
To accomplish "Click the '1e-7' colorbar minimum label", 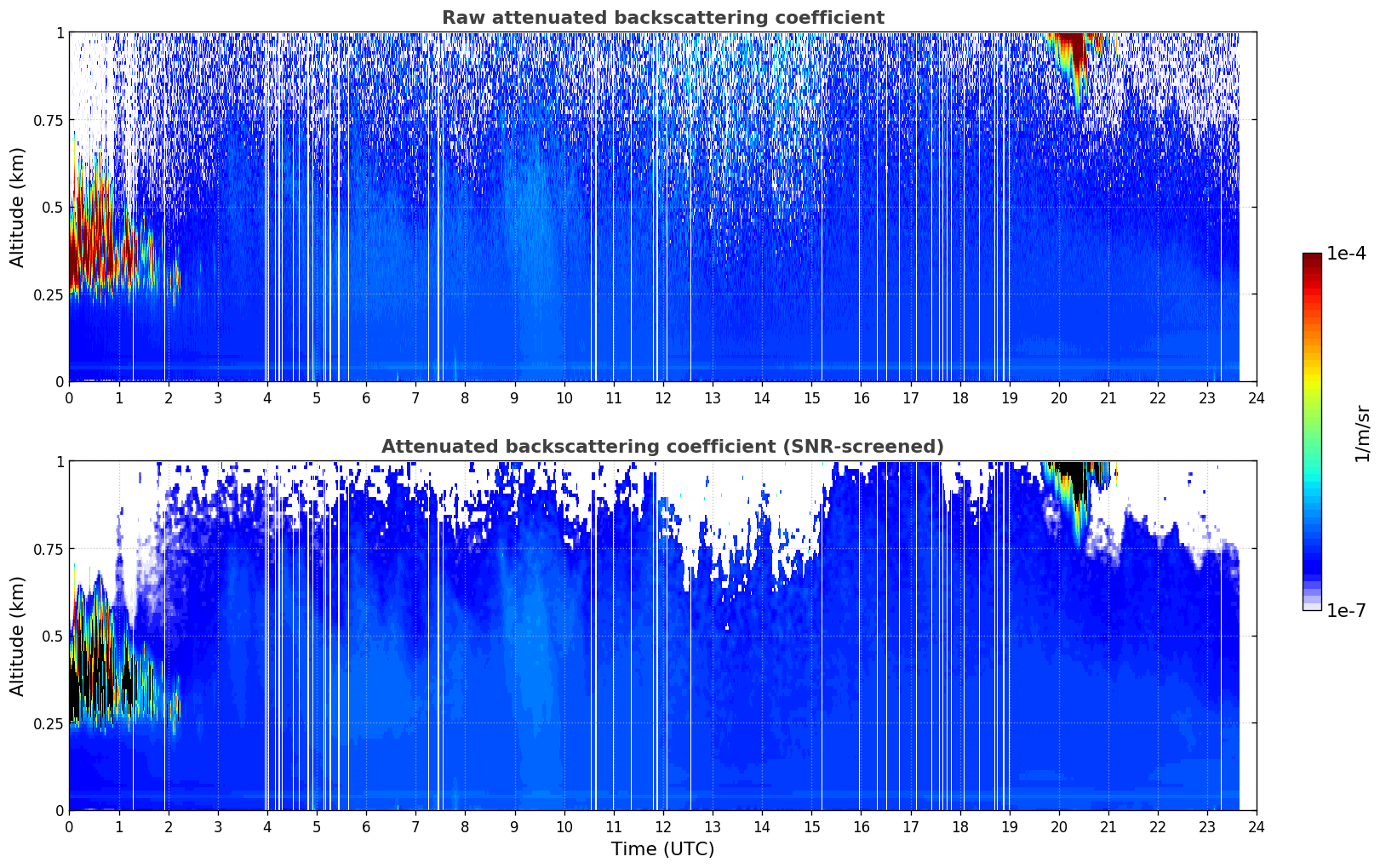I will click(1346, 610).
